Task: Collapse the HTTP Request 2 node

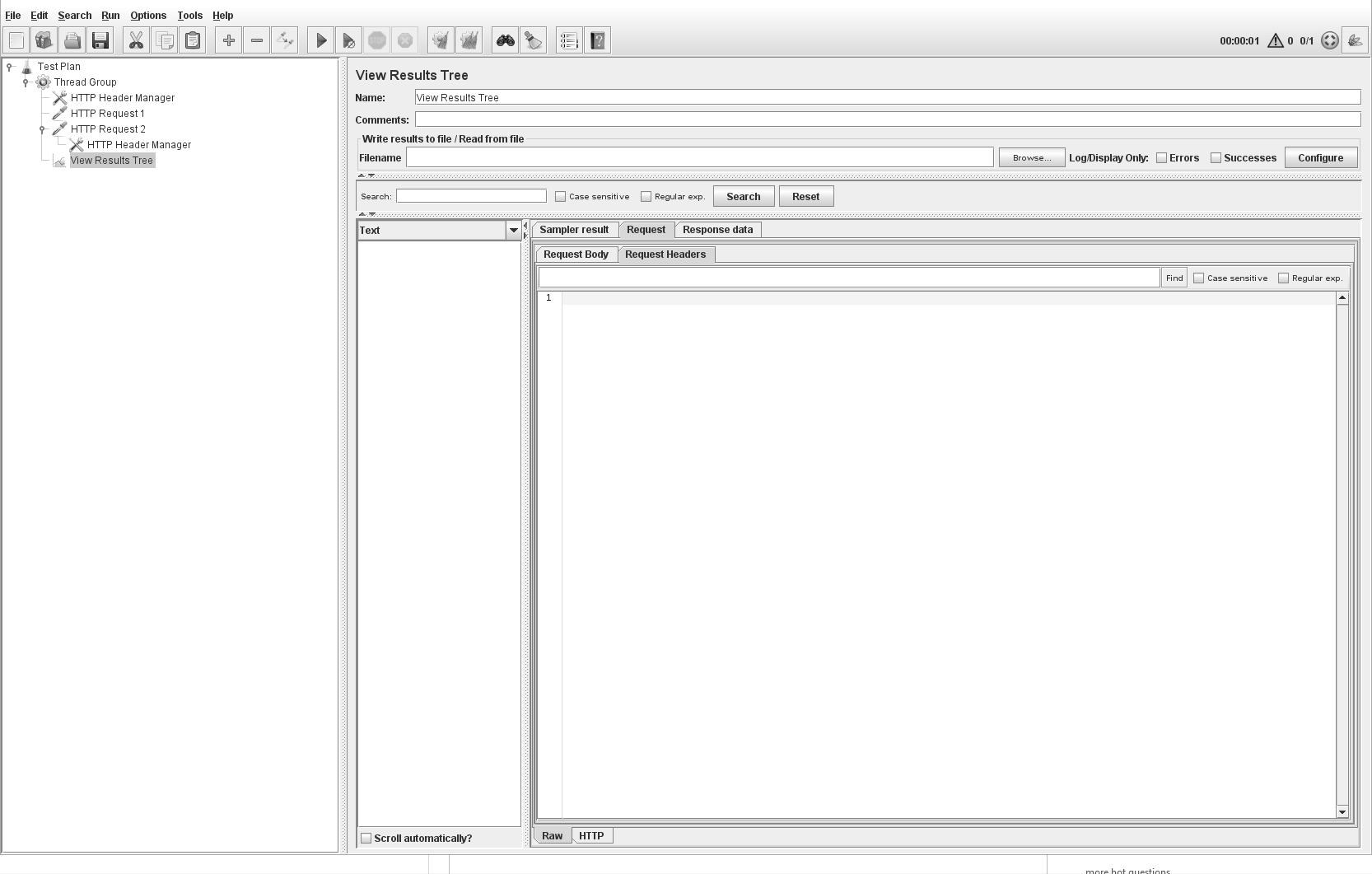Action: click(43, 129)
